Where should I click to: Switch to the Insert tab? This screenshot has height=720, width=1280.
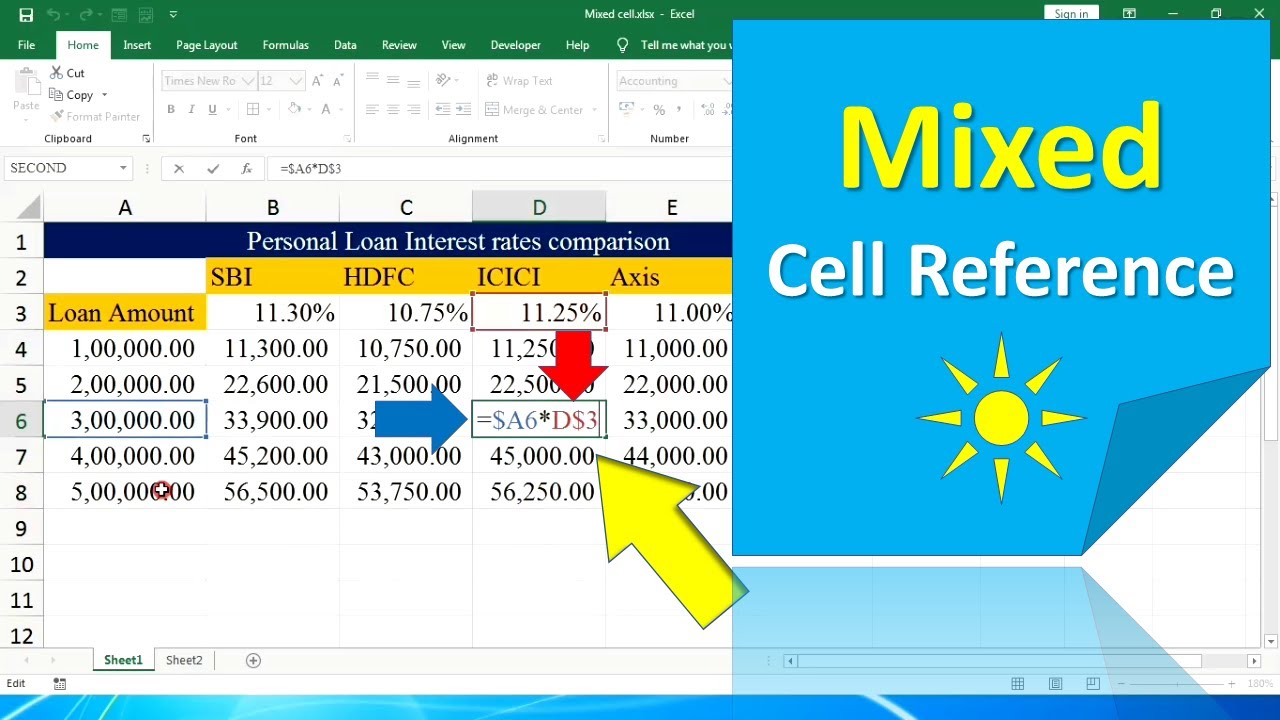pos(137,45)
